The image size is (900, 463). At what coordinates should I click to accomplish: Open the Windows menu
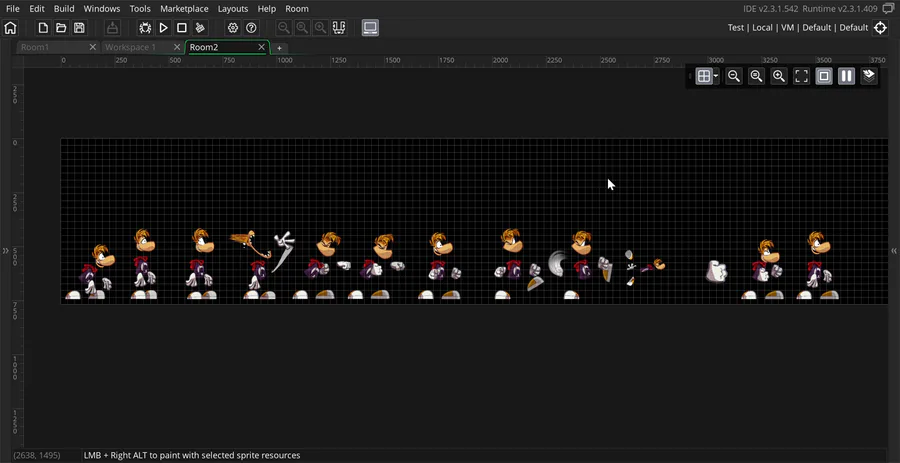pos(102,9)
